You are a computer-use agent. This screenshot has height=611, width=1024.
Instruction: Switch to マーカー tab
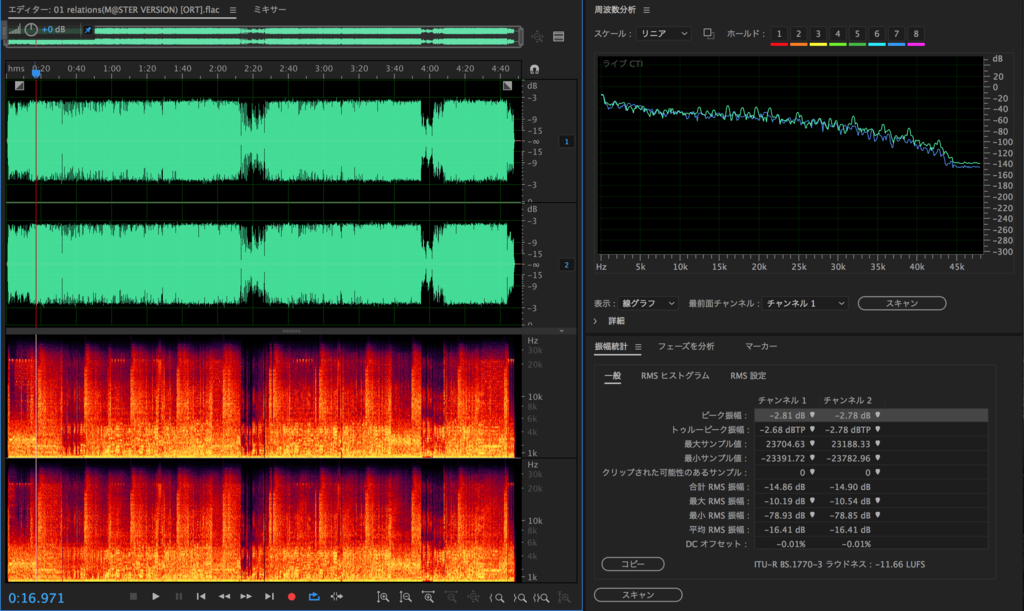click(x=761, y=347)
